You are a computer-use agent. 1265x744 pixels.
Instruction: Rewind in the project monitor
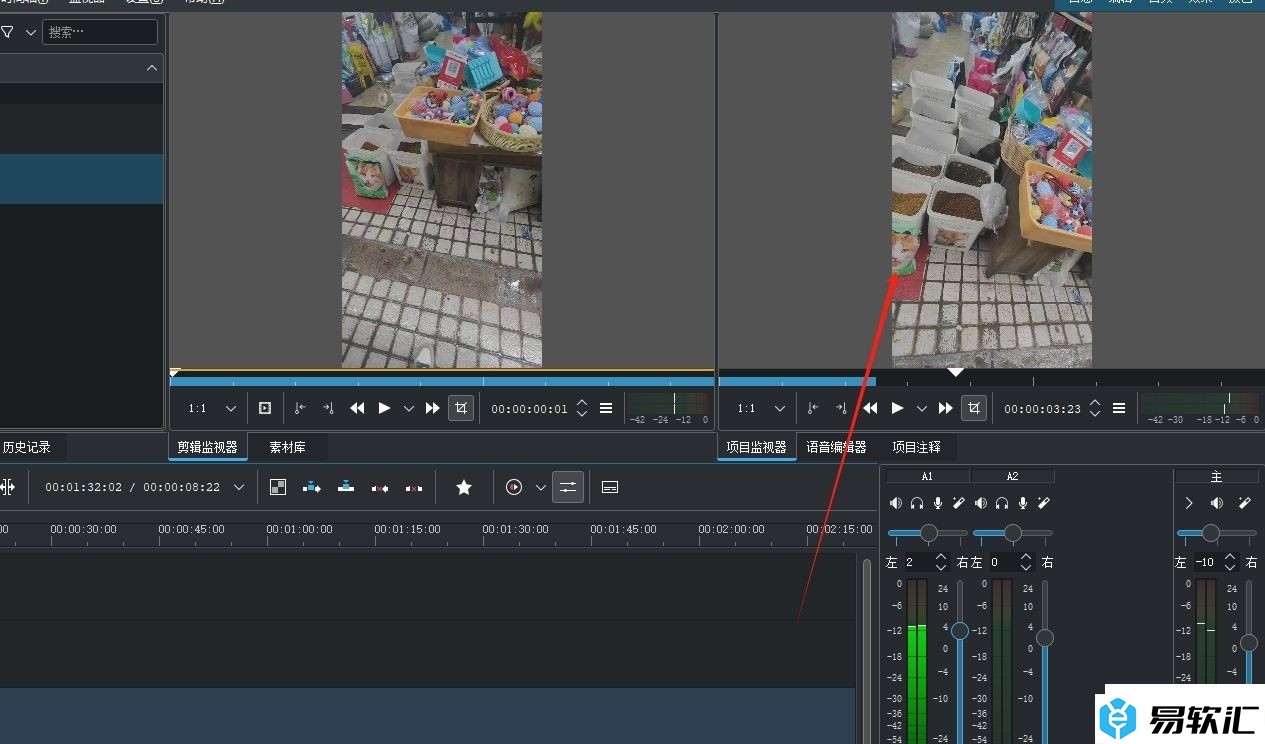pyautogui.click(x=870, y=408)
